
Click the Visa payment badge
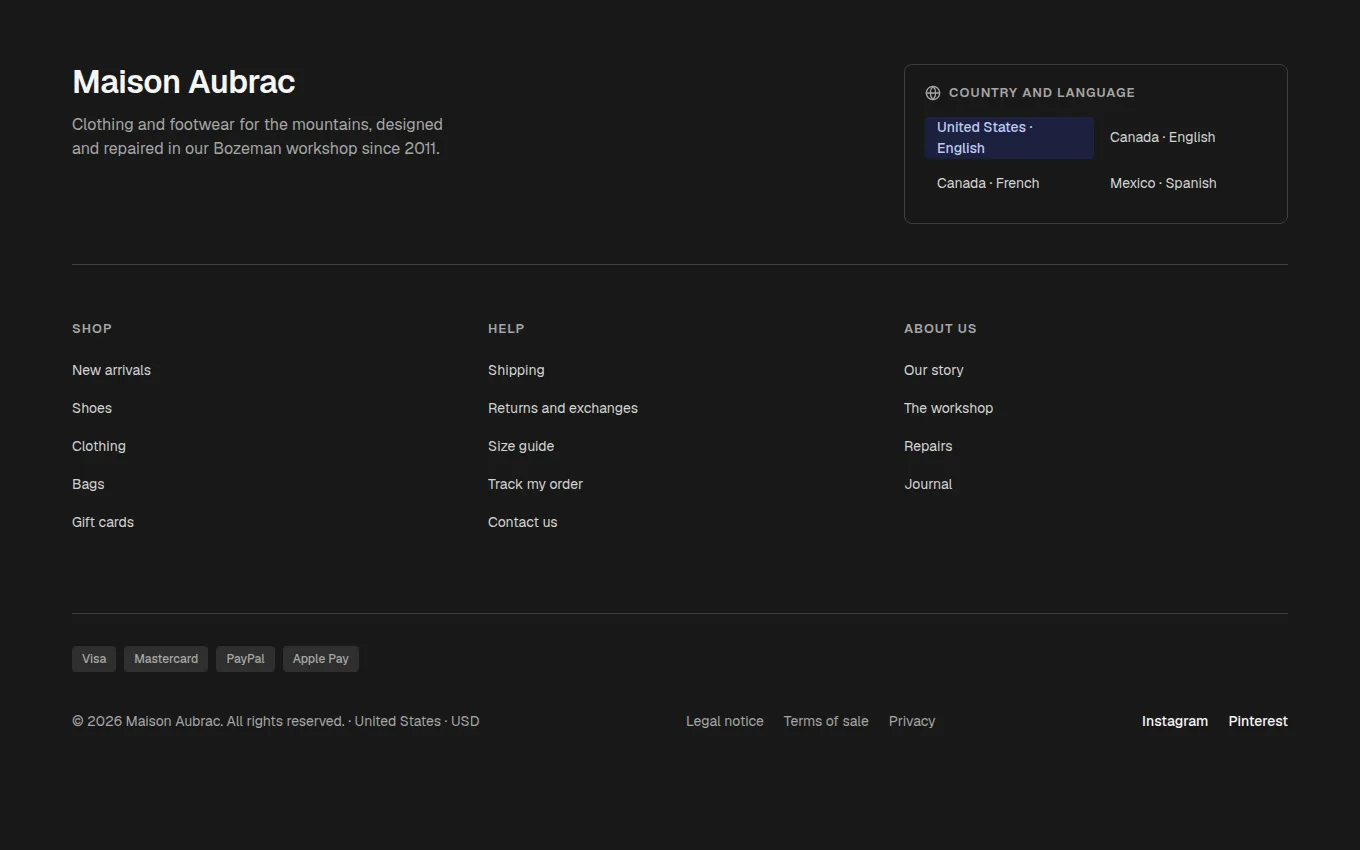click(94, 659)
